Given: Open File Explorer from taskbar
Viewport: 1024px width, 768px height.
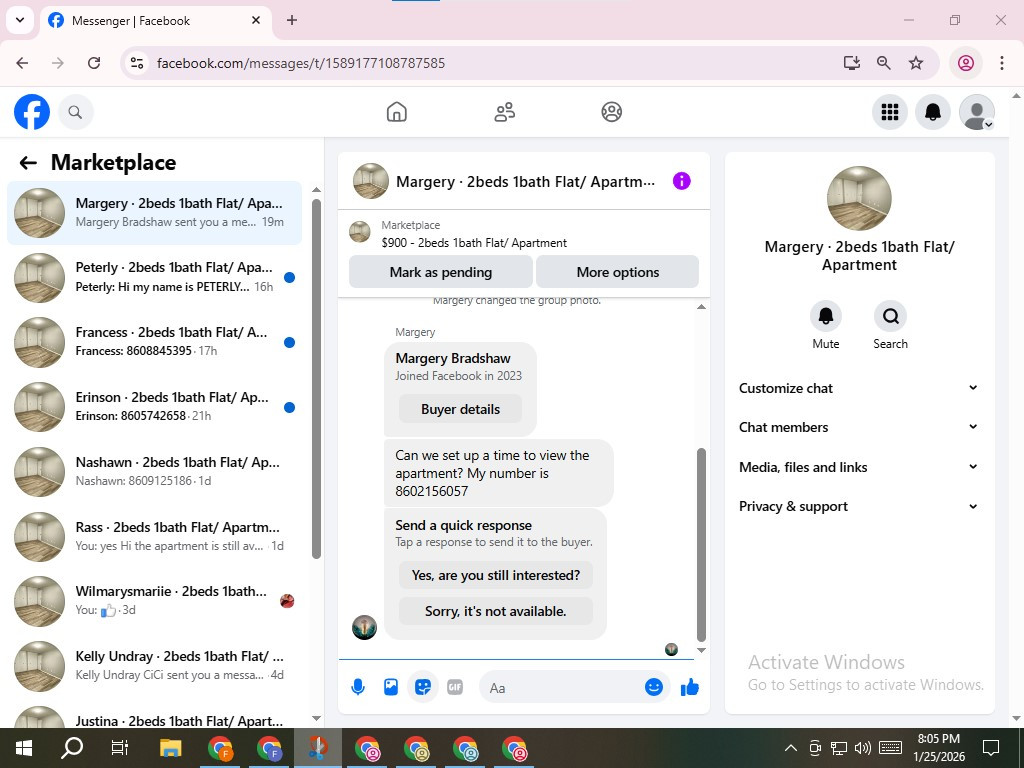Looking at the screenshot, I should (170, 748).
